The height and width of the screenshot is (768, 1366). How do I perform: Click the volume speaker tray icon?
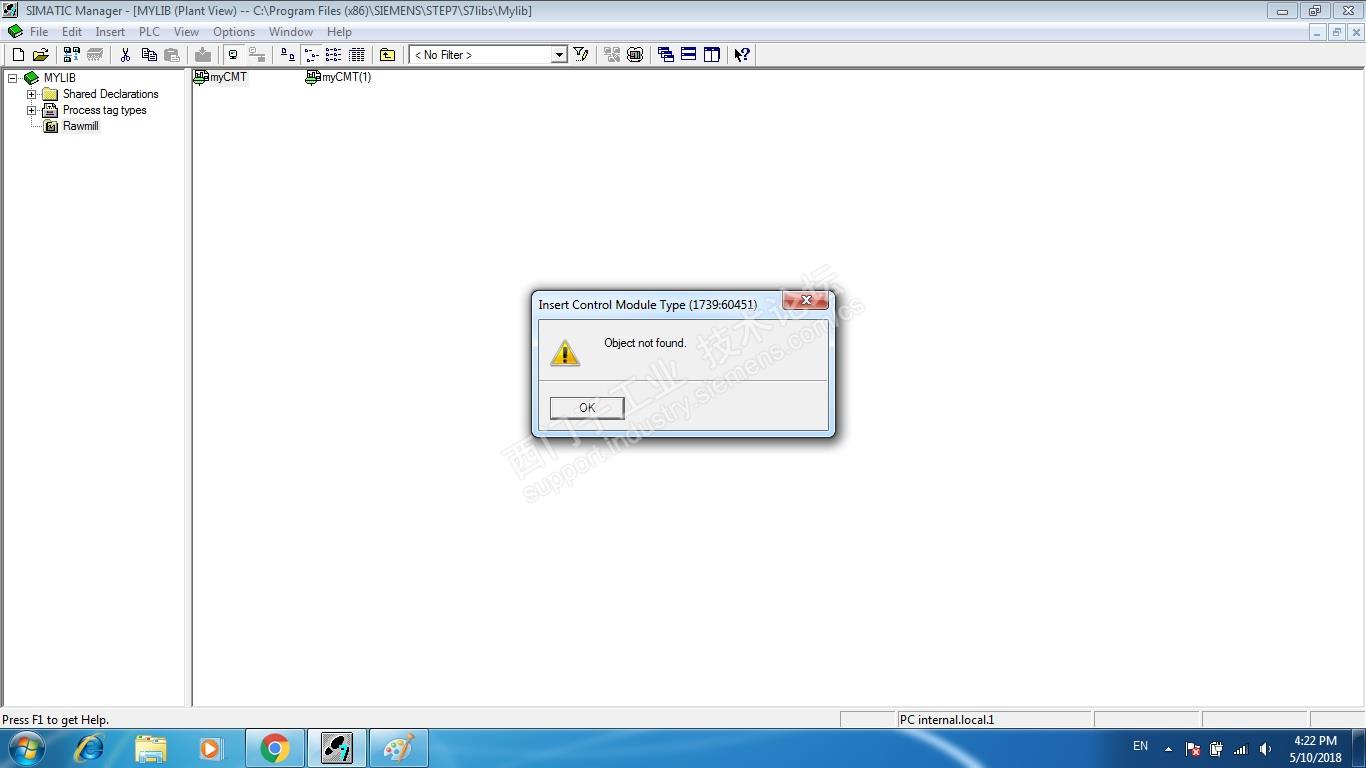1265,748
